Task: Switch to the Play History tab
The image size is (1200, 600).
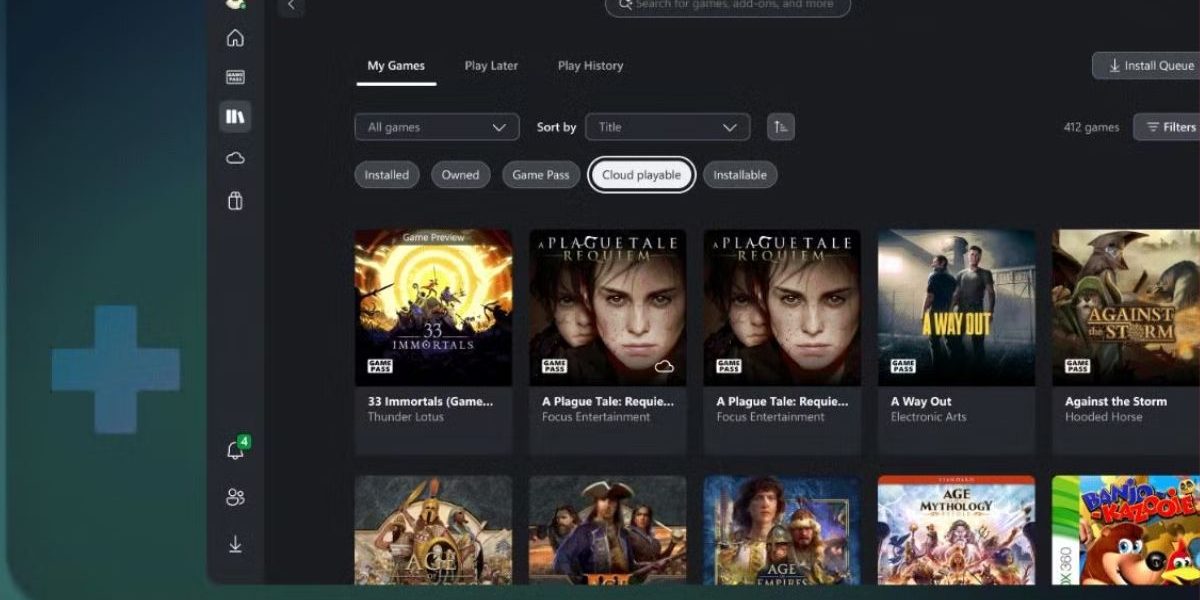Action: [590, 66]
